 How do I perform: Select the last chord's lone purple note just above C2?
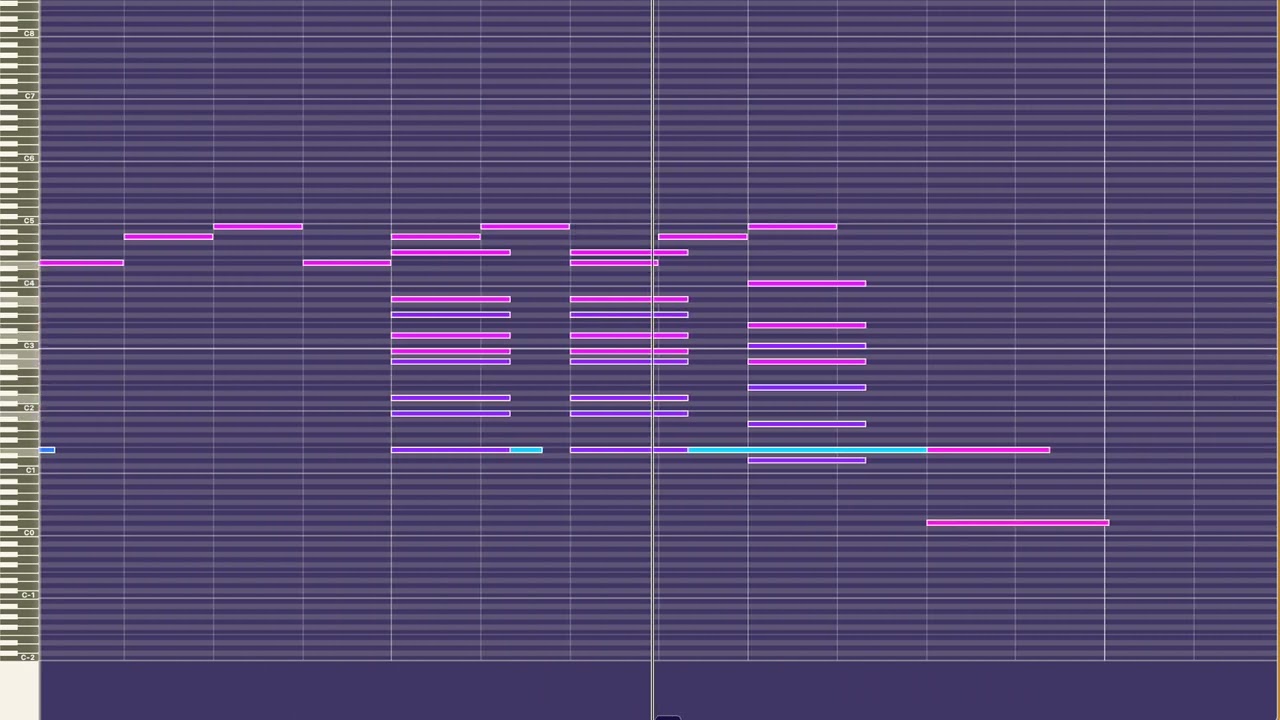806,387
